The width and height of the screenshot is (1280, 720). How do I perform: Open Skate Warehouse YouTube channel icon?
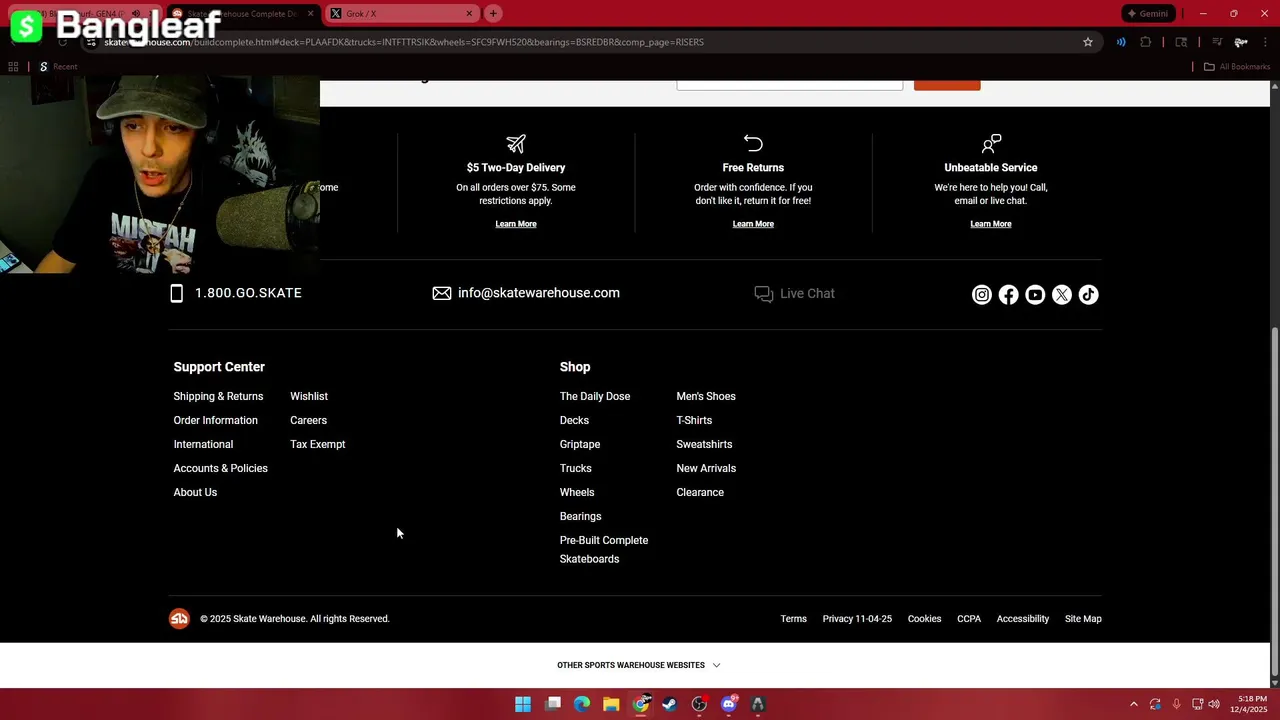click(x=1035, y=294)
